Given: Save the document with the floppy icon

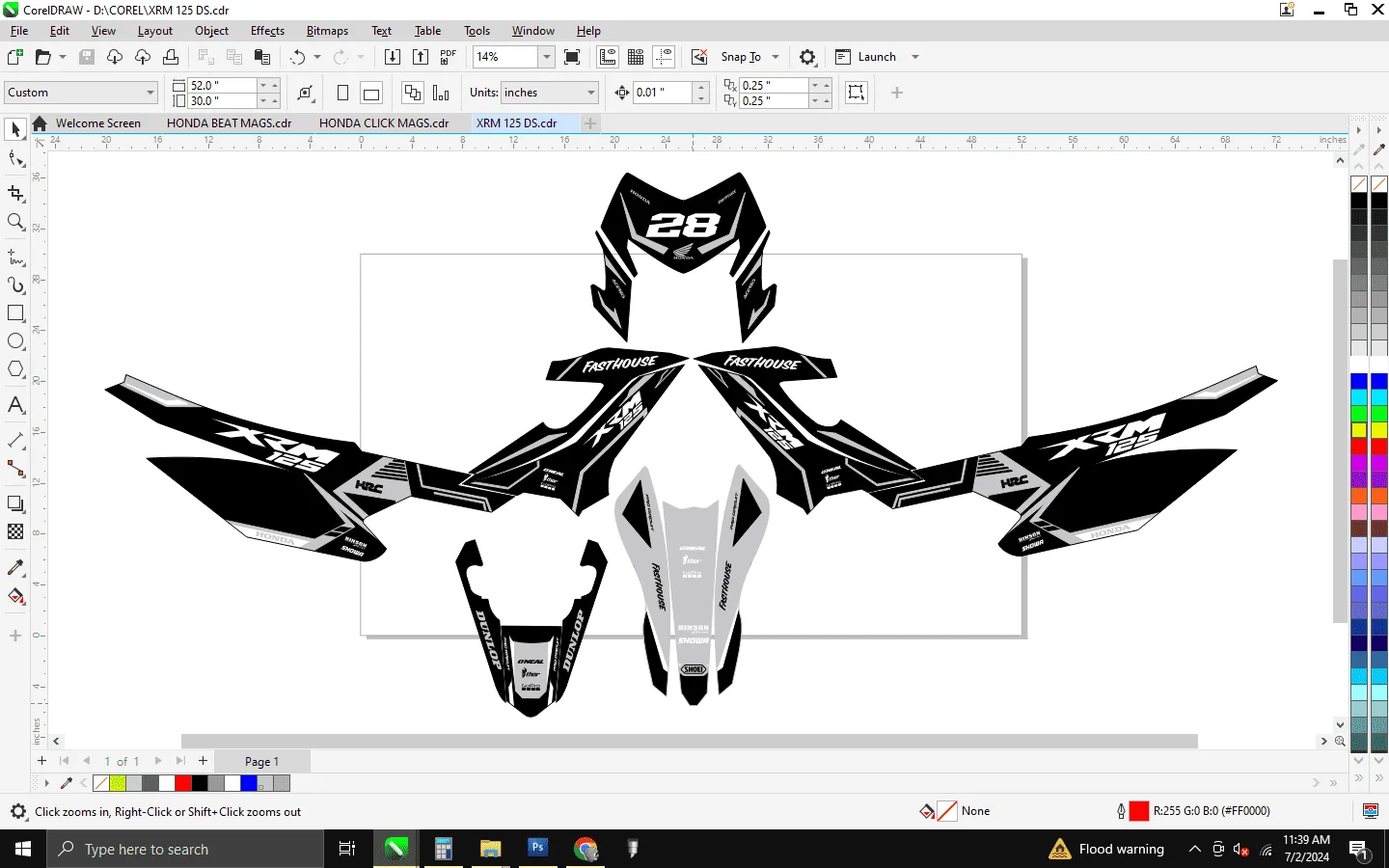Looking at the screenshot, I should point(87,57).
